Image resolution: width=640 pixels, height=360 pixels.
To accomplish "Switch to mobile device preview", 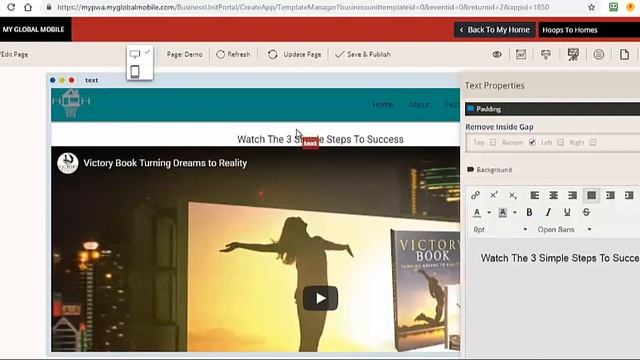I will (x=135, y=71).
